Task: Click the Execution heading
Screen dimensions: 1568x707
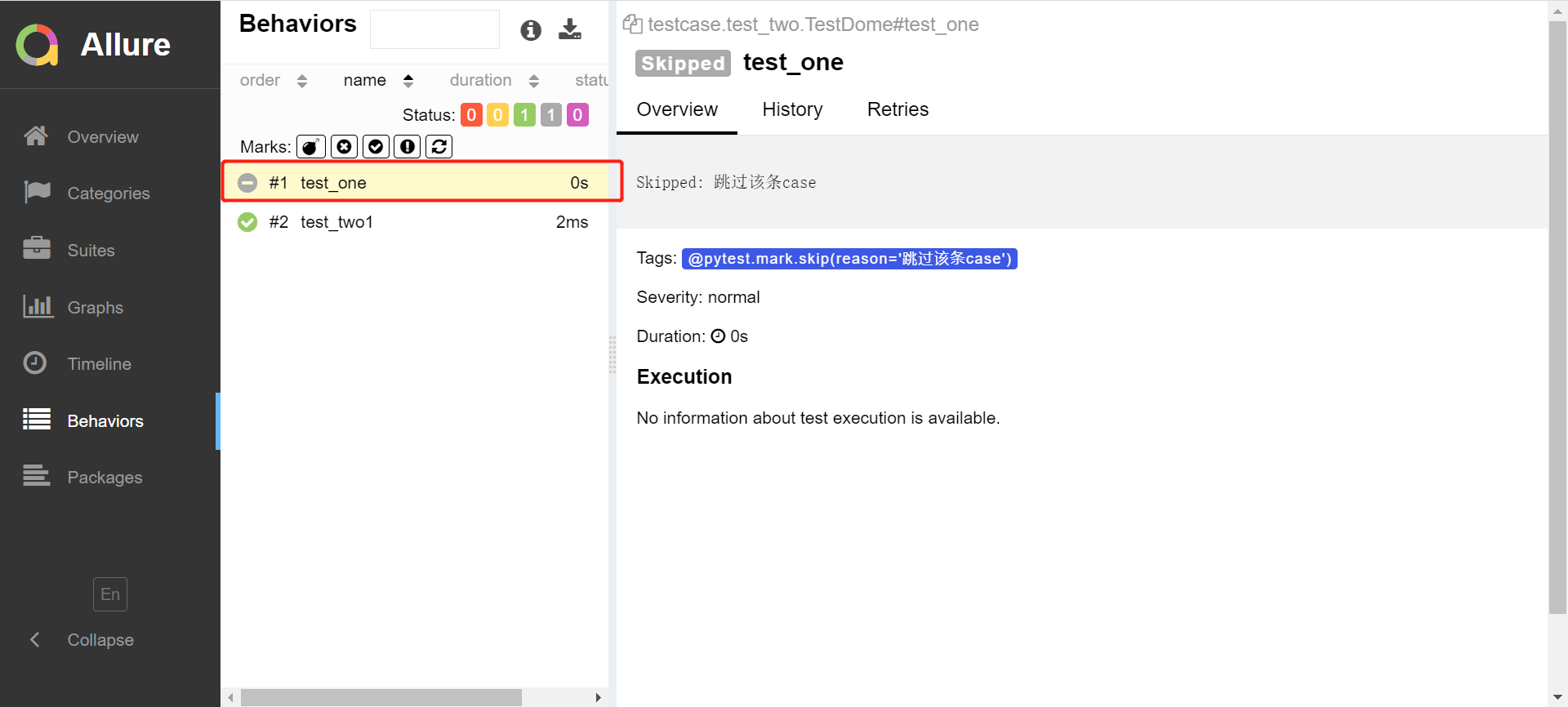Action: coord(684,376)
